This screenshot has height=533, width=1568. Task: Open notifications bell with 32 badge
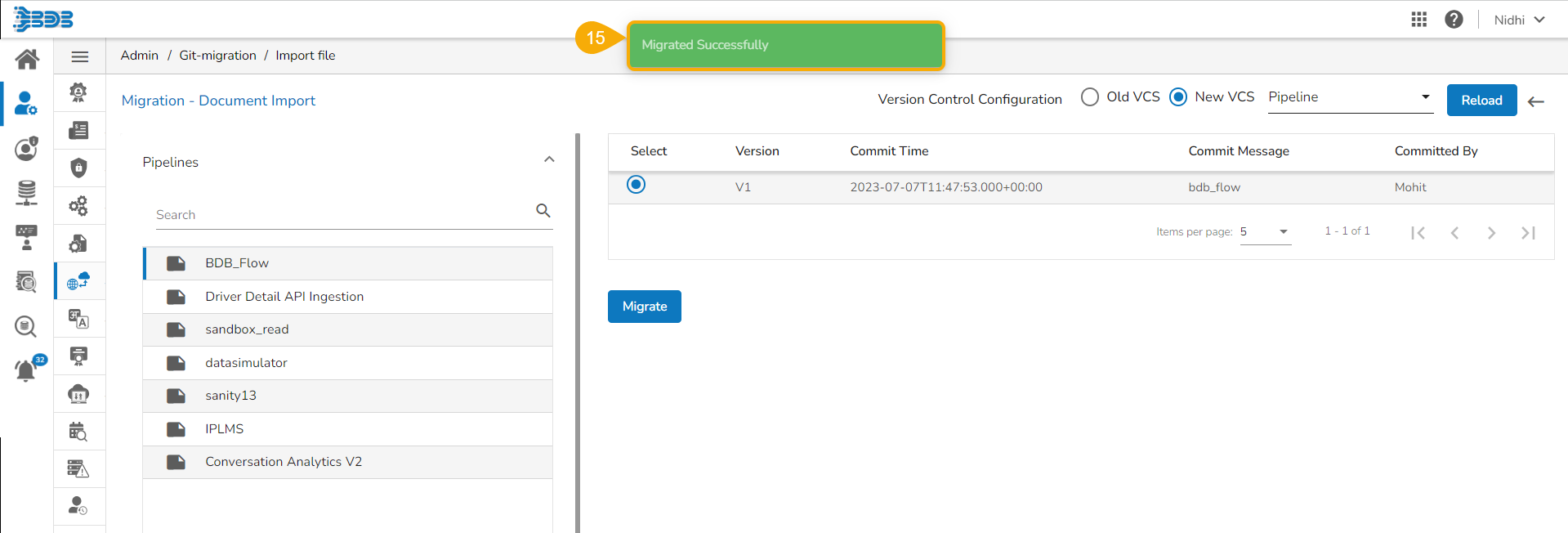tap(29, 369)
